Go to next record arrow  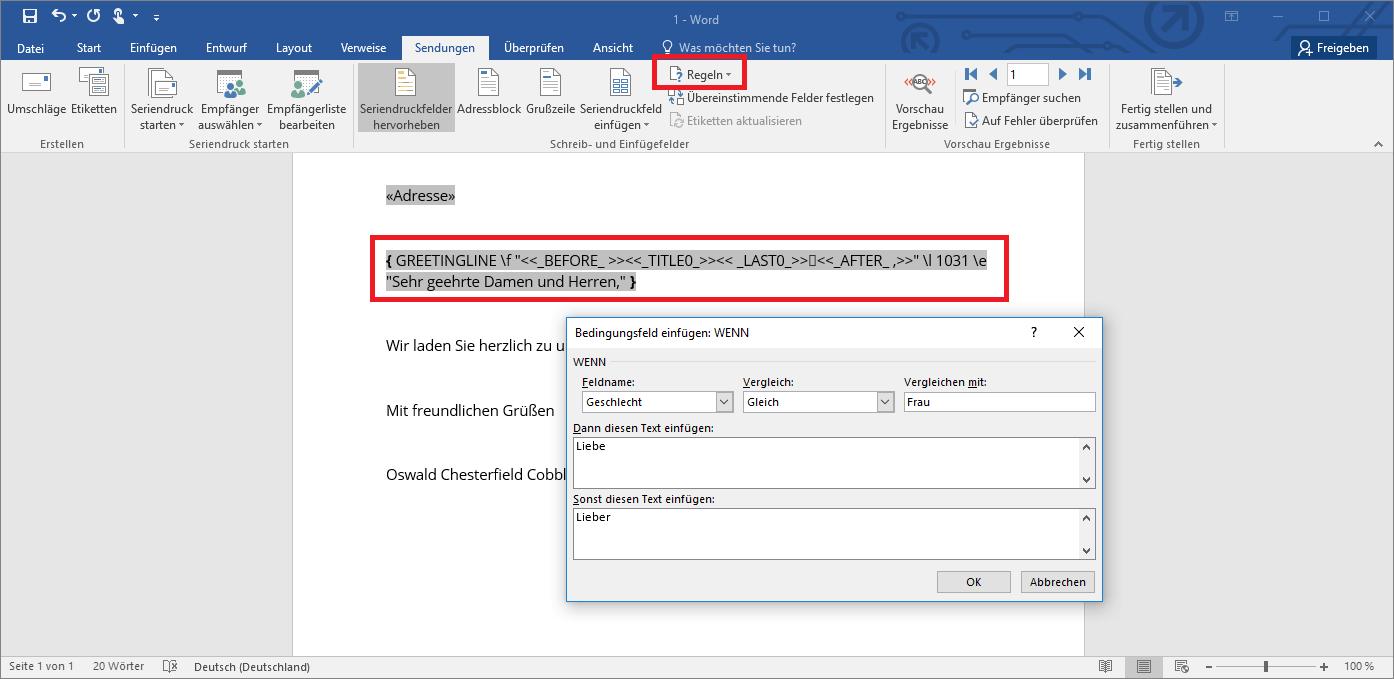pos(1062,74)
